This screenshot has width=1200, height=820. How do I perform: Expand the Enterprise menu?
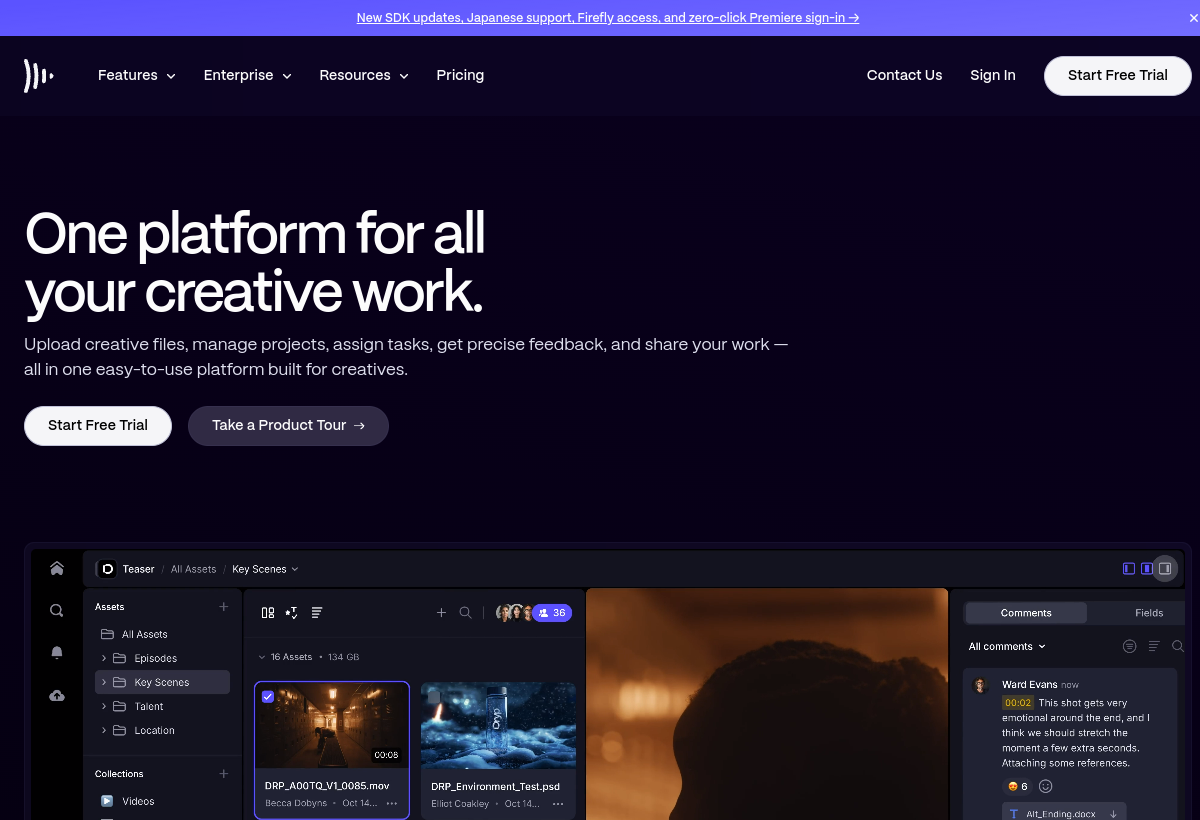click(x=248, y=75)
